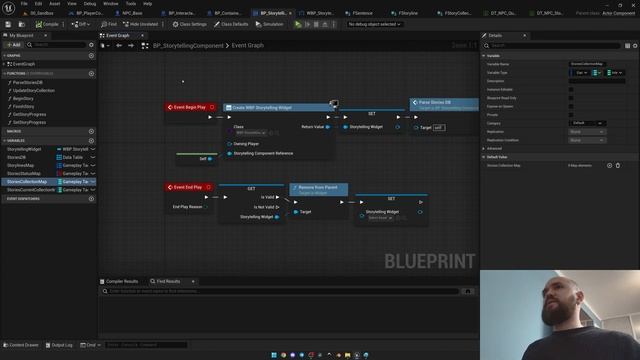Expand the EventGraph tree item
This screenshot has width=640, height=360.
pos(4,64)
